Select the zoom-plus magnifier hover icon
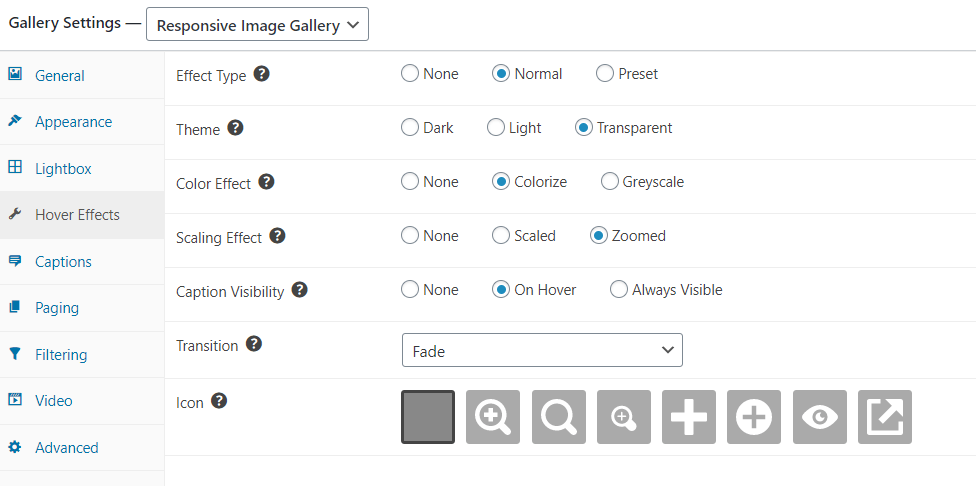Image resolution: width=976 pixels, height=486 pixels. [x=493, y=417]
